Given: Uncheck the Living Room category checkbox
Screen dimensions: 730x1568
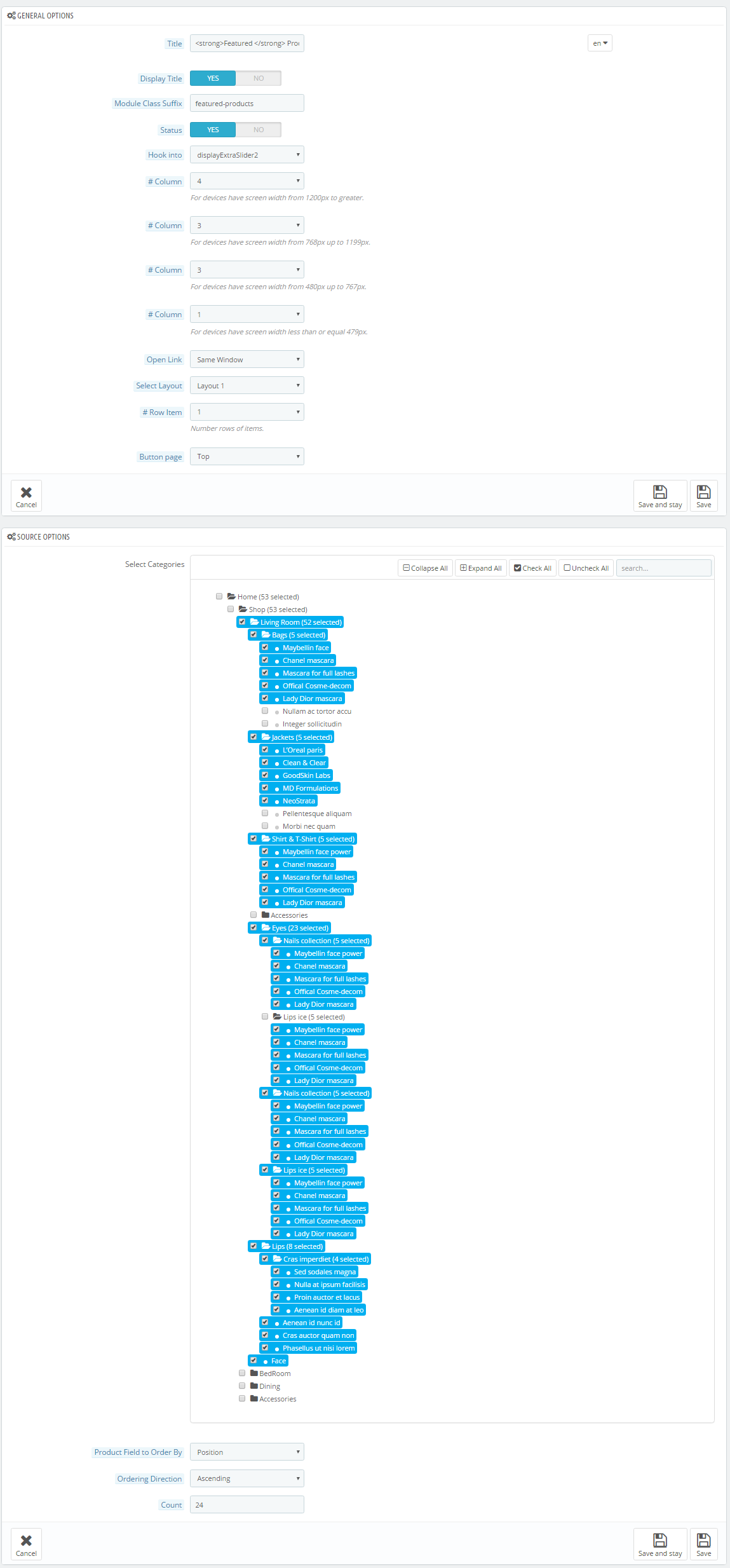Looking at the screenshot, I should click(242, 622).
